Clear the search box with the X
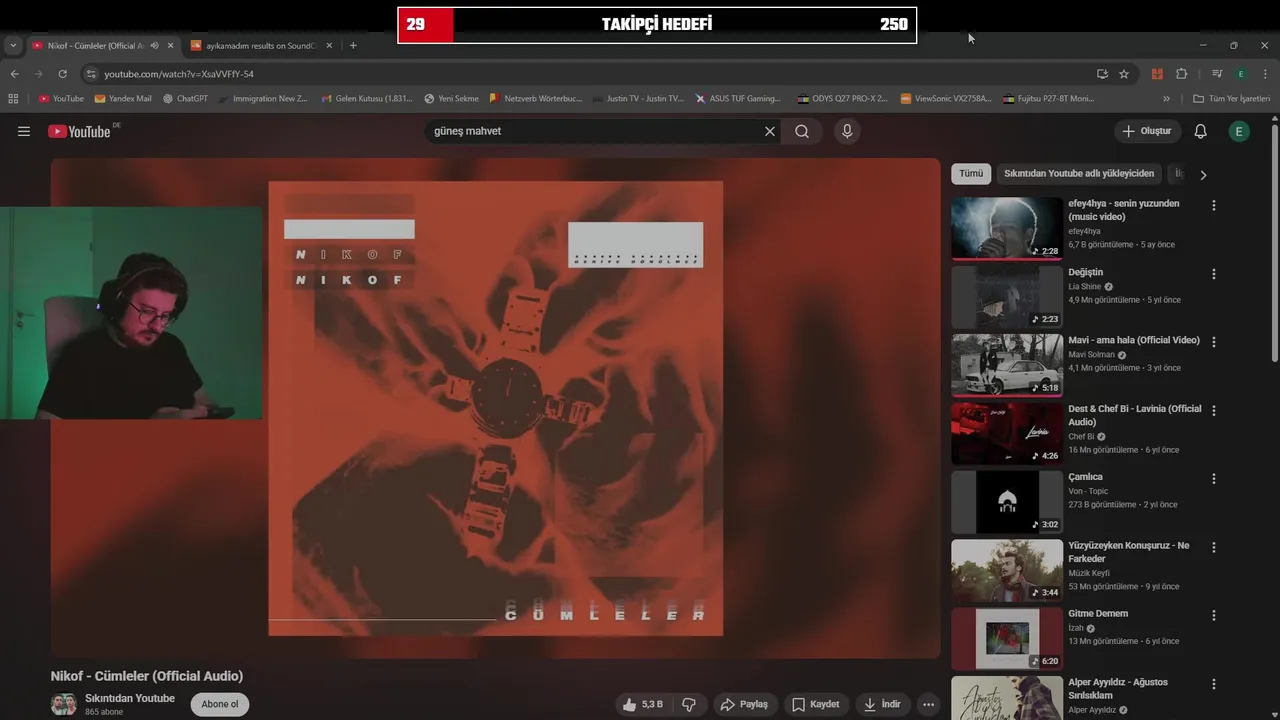The height and width of the screenshot is (720, 1280). tap(770, 131)
